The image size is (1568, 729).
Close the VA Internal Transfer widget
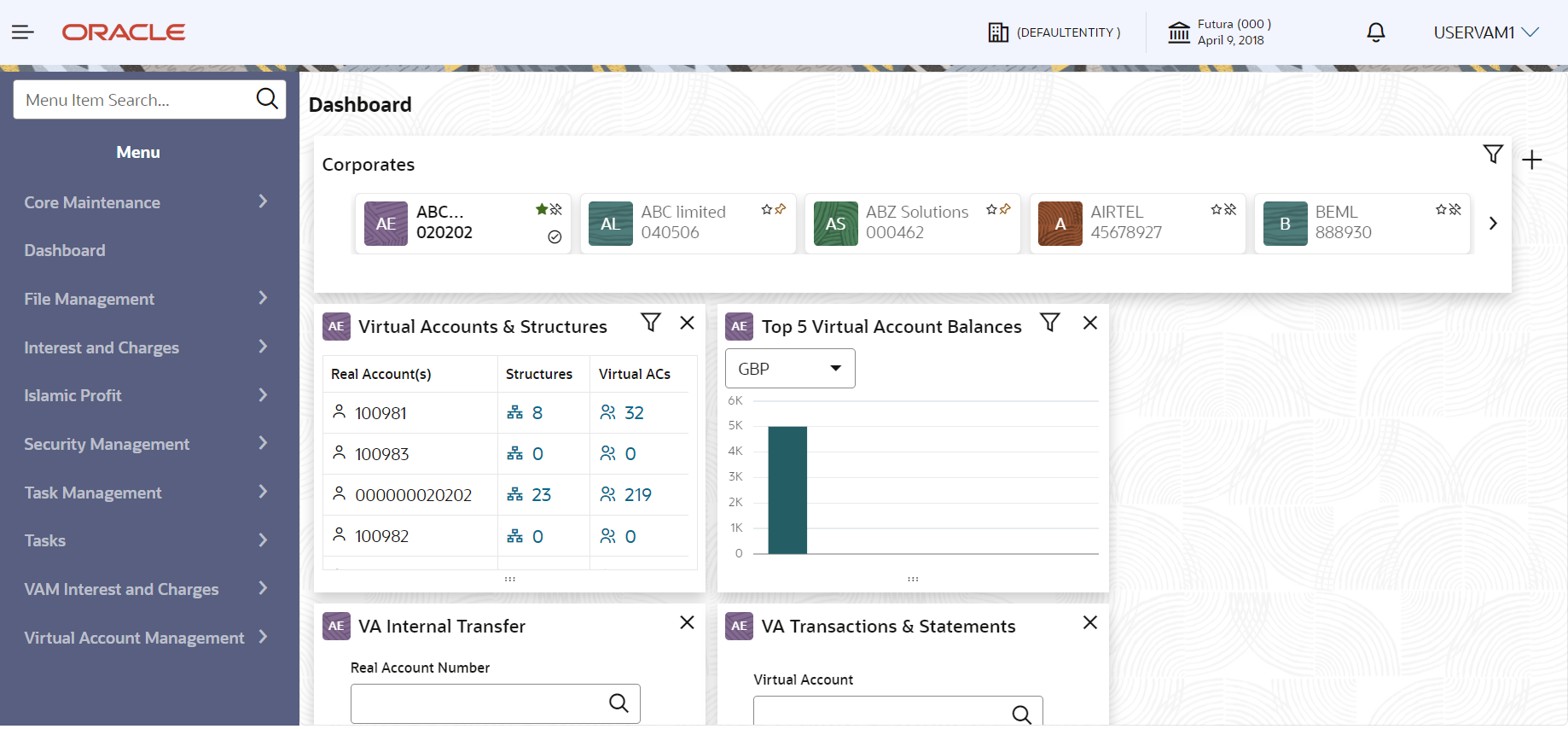coord(687,623)
